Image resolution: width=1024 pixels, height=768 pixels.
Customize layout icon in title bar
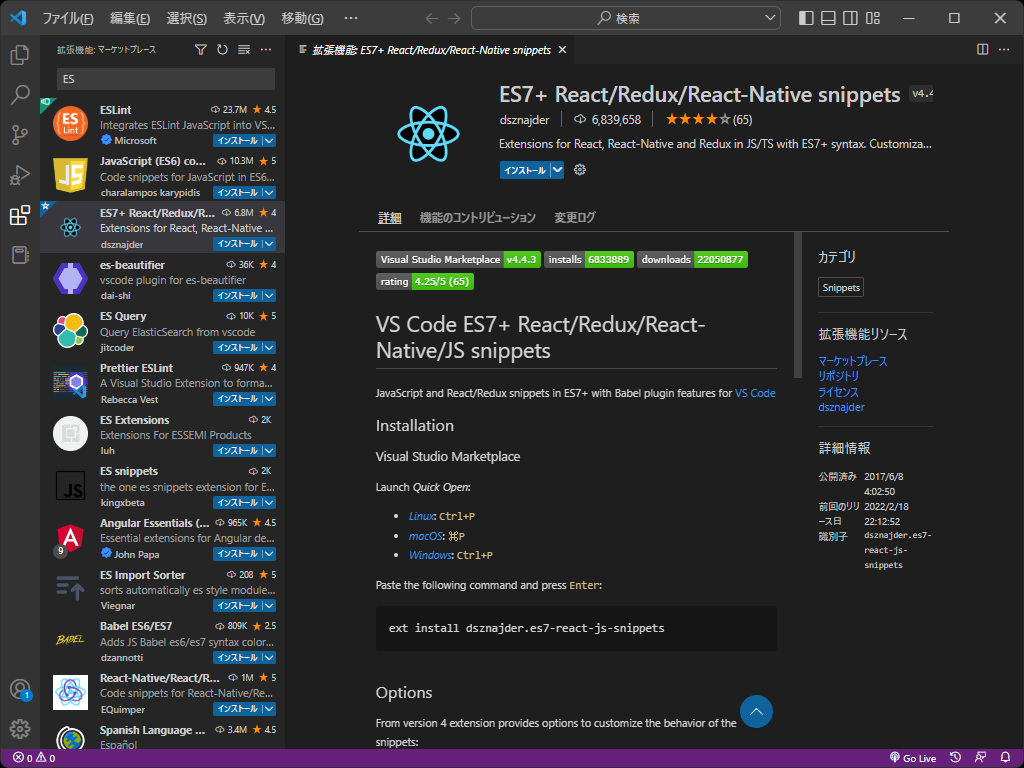coord(872,18)
